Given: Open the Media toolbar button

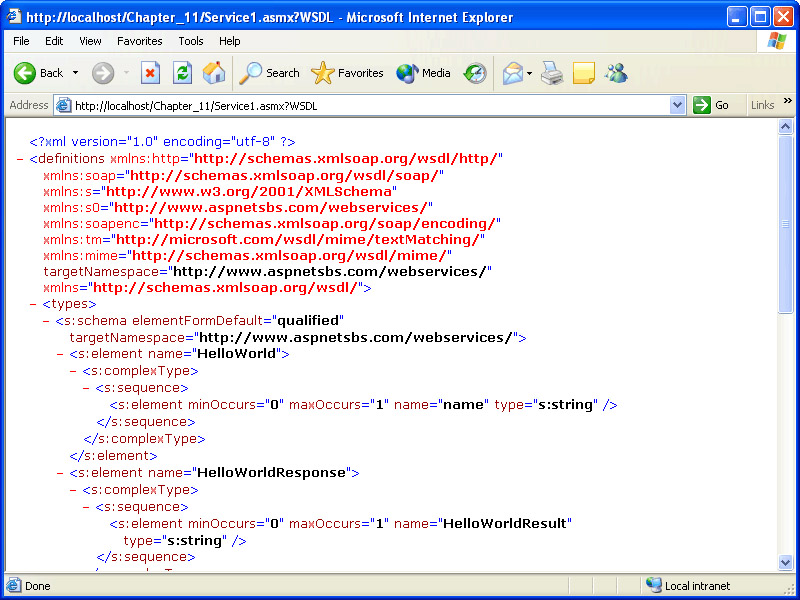Looking at the screenshot, I should [424, 73].
